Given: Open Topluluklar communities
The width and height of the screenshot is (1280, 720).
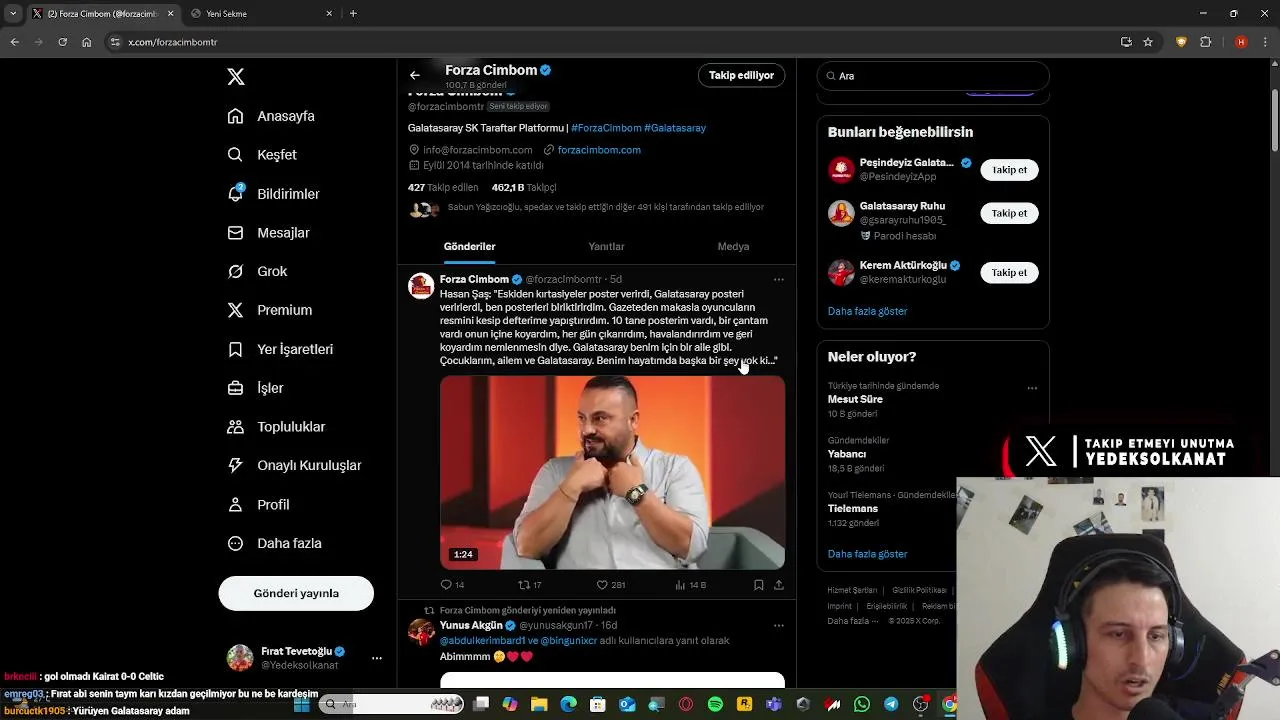Looking at the screenshot, I should (x=276, y=427).
